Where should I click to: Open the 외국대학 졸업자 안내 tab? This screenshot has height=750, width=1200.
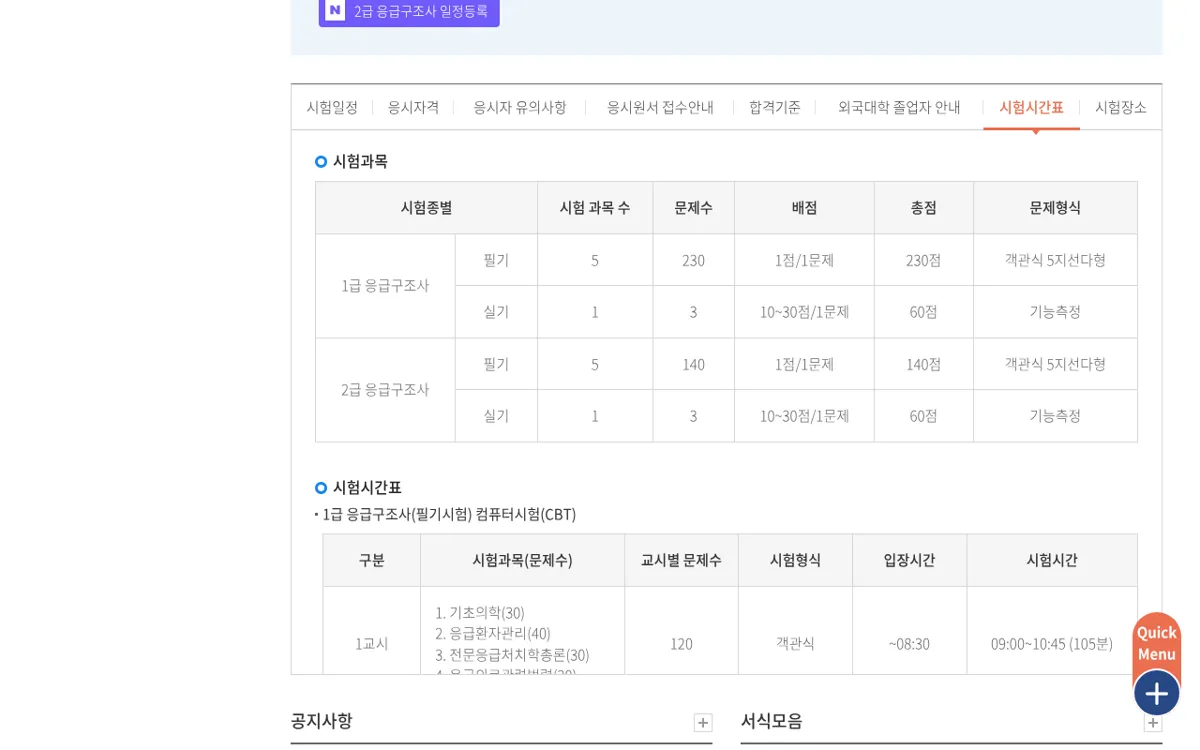(899, 107)
